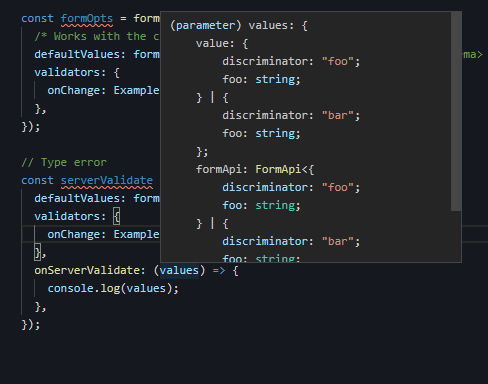This screenshot has width=488, height=384.
Task: Click 'formApi: FormApi<{' in the tooltip
Action: 255,170
